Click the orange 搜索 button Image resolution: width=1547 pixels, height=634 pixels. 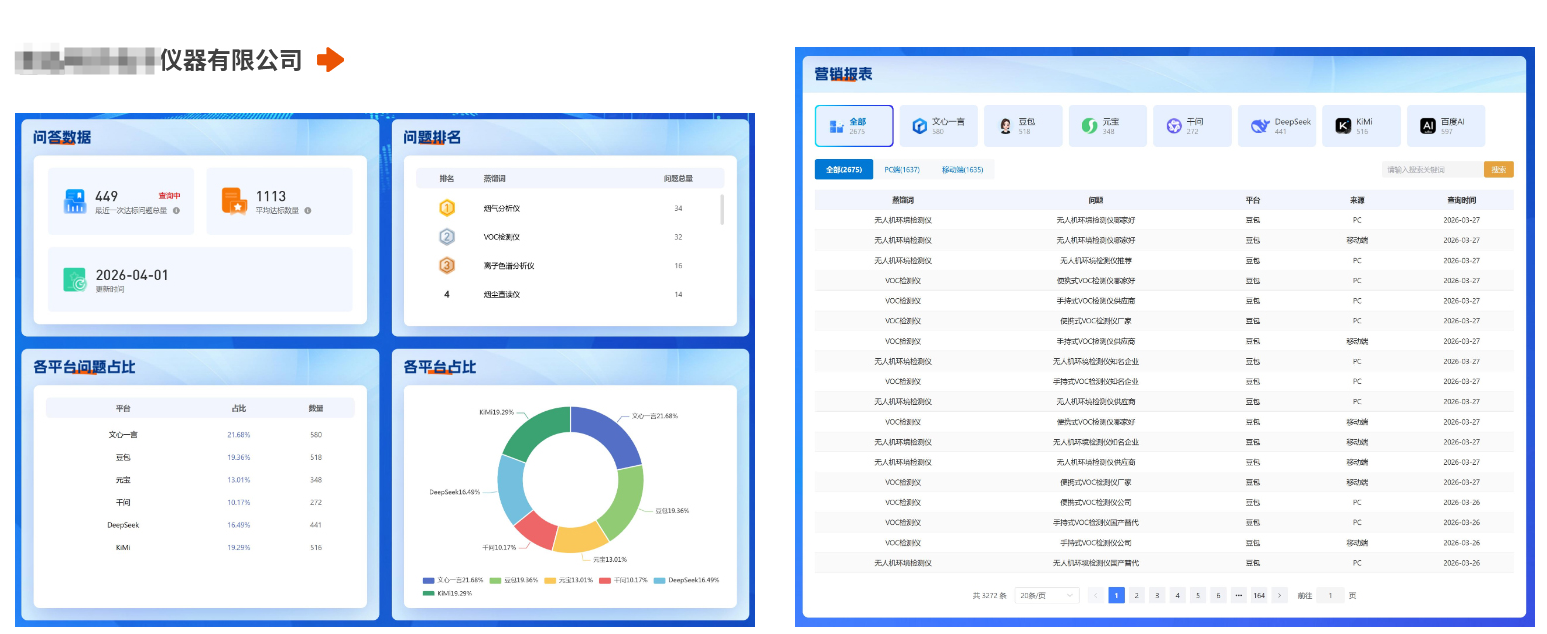tap(1499, 170)
